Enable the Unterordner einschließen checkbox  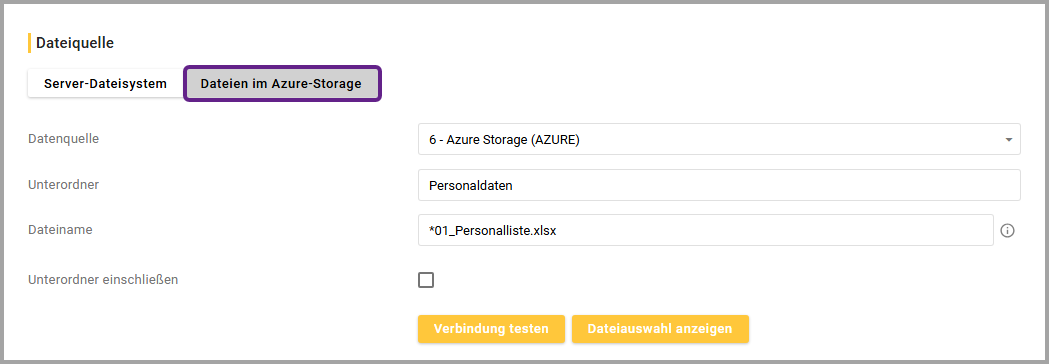(x=426, y=280)
